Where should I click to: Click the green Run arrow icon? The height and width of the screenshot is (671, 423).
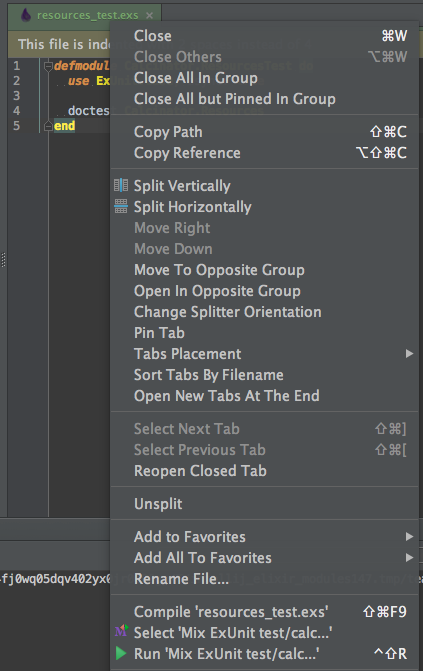coord(121,653)
